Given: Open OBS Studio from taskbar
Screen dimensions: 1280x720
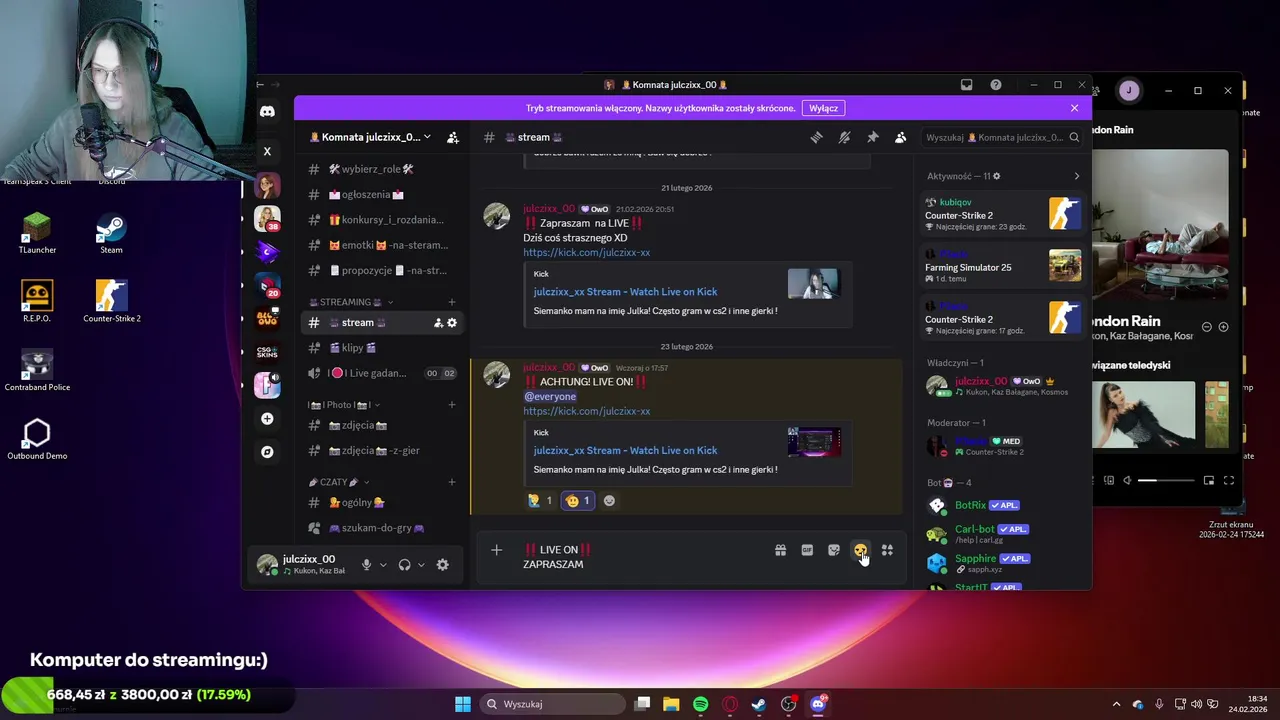Looking at the screenshot, I should [x=788, y=704].
